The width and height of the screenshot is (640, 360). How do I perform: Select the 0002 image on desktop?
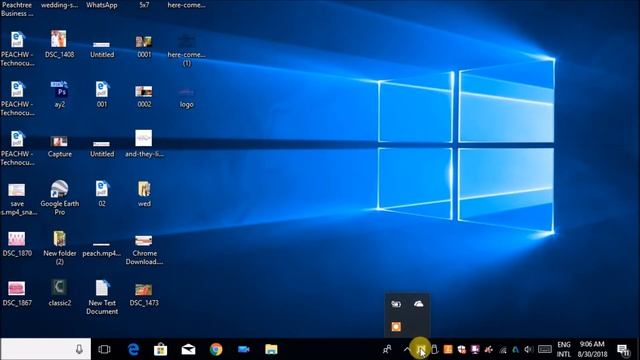click(144, 96)
